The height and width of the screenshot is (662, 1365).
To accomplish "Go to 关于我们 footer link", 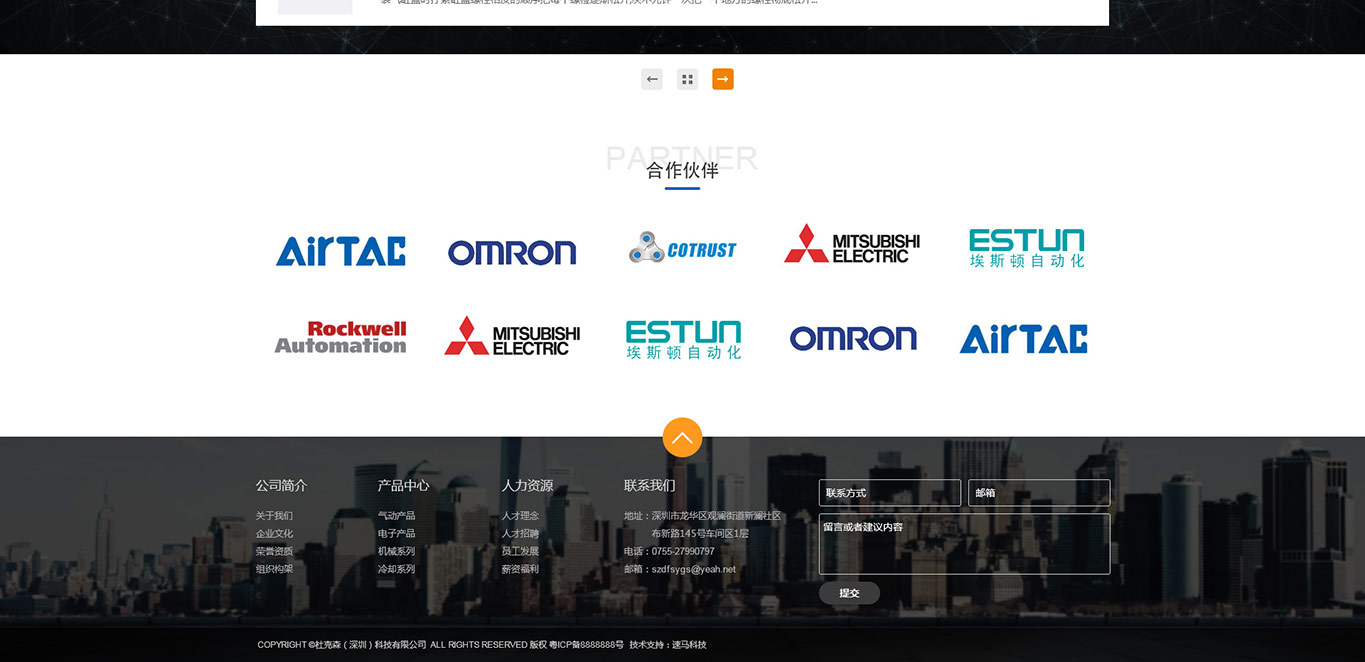I will 274,516.
